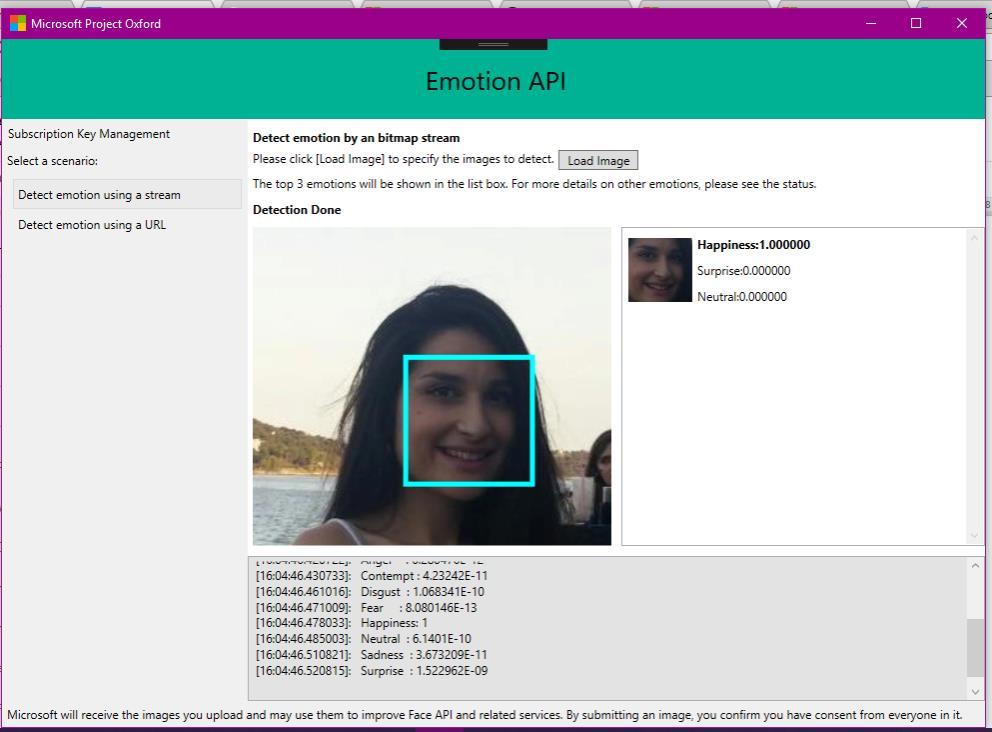Viewport: 992px width, 732px height.
Task: Click the Detect emotion by an bitmap stream heading
Action: point(356,138)
